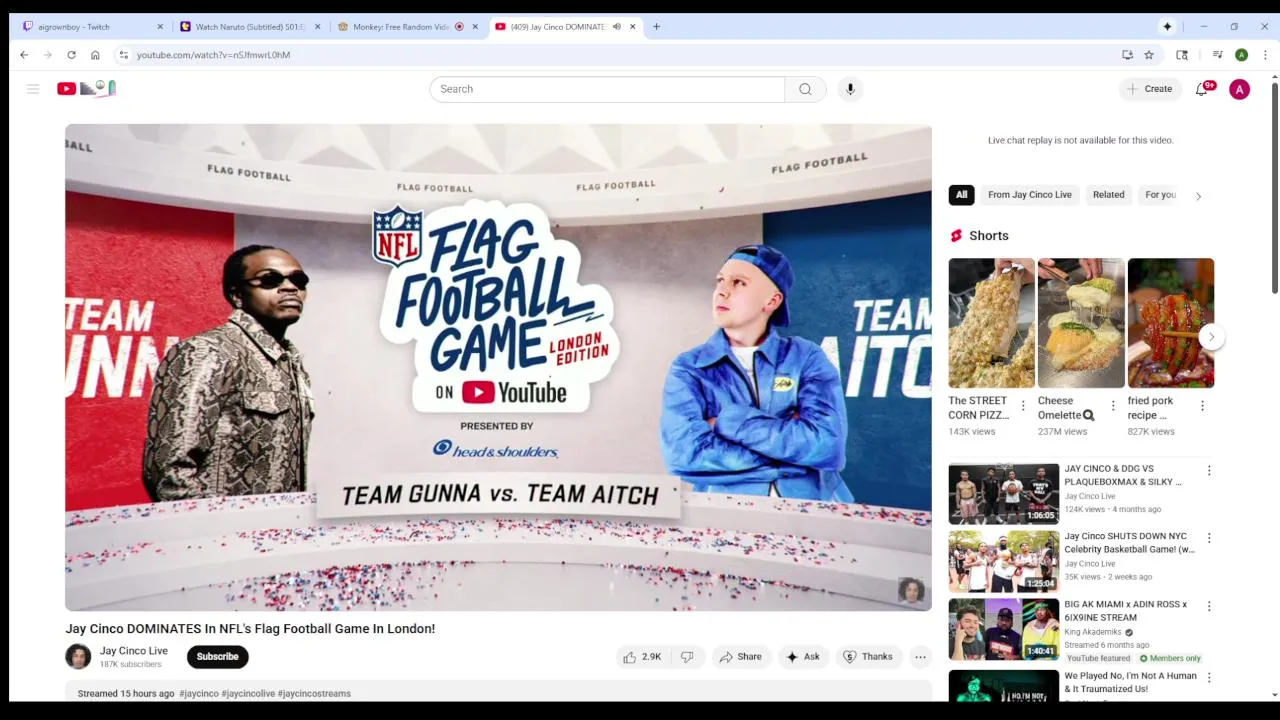Open Jay Cinco Live channel name link

tap(133, 651)
